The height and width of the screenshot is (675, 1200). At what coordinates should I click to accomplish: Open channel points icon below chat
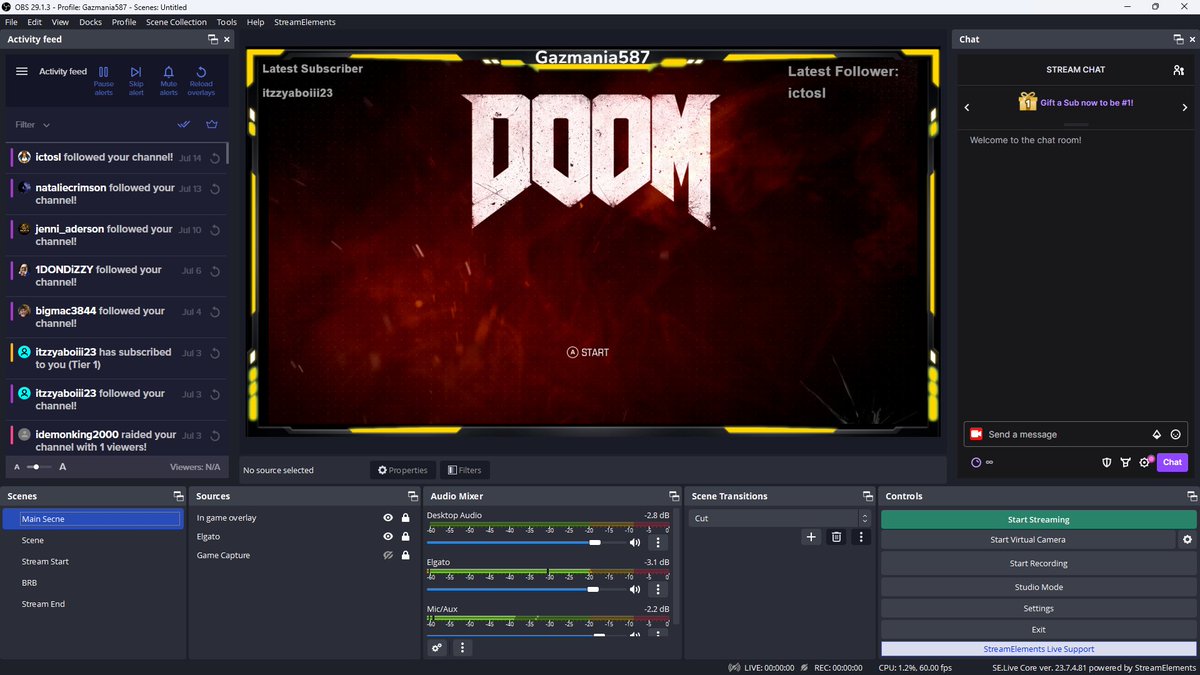pos(976,462)
